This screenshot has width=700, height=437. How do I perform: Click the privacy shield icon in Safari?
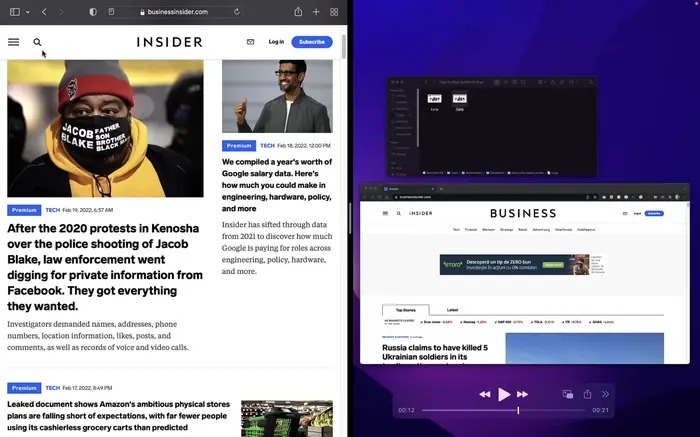[x=93, y=12]
